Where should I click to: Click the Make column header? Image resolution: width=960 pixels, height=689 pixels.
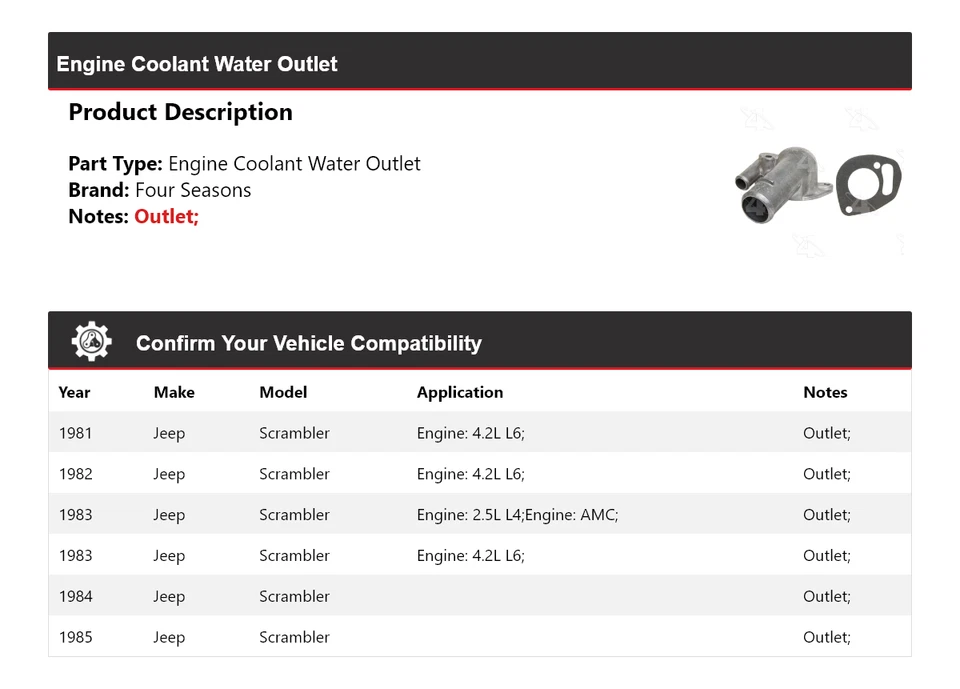coord(174,392)
